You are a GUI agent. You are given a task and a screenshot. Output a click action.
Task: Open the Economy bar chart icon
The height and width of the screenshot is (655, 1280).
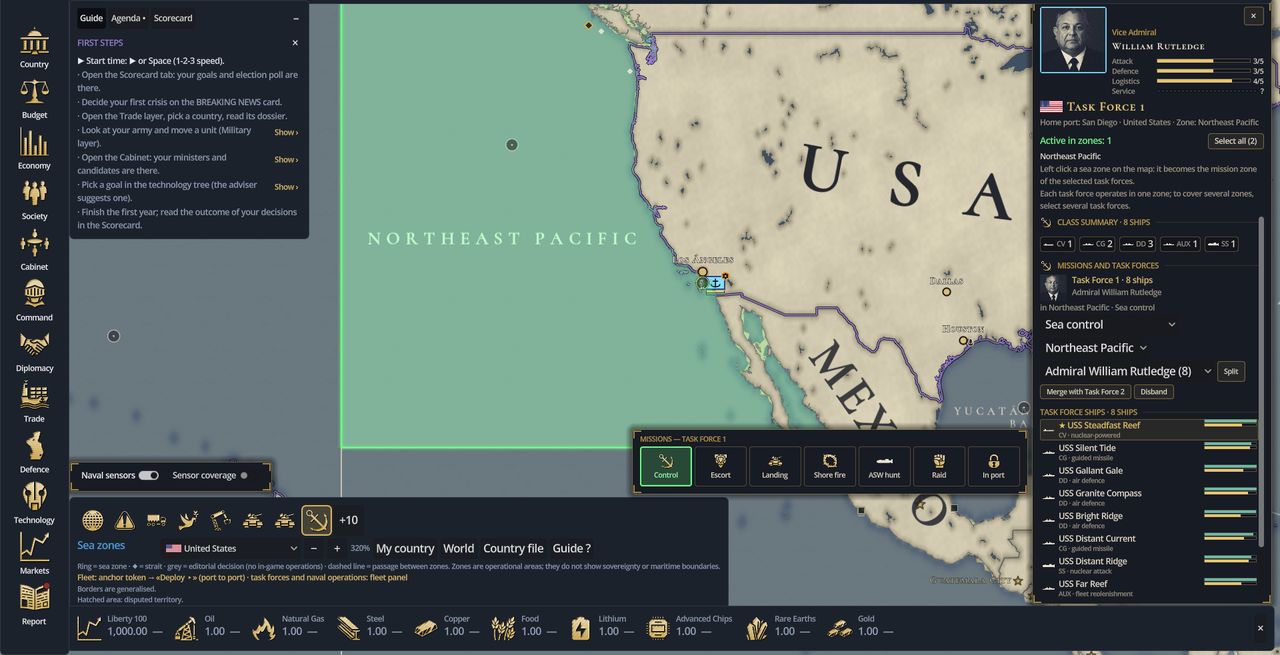(34, 150)
